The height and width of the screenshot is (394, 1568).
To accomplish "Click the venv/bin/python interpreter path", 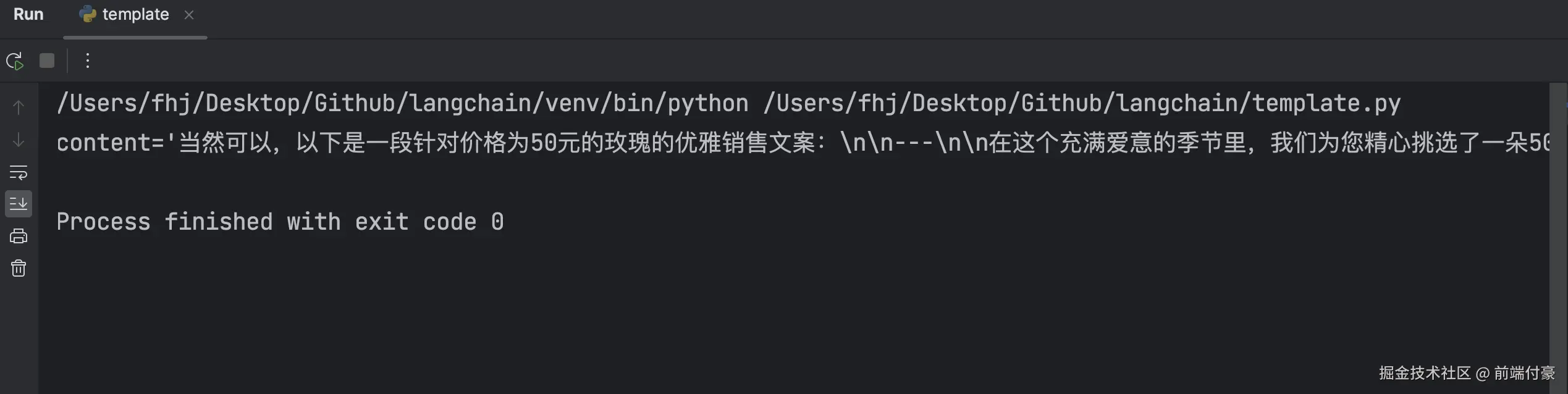I will pyautogui.click(x=402, y=103).
